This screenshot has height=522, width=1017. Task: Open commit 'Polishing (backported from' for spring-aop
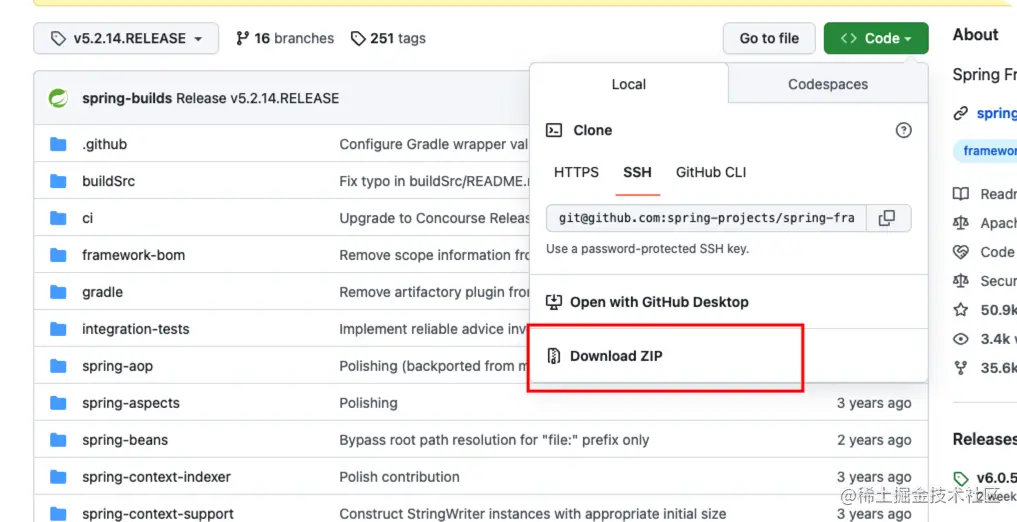(x=433, y=366)
